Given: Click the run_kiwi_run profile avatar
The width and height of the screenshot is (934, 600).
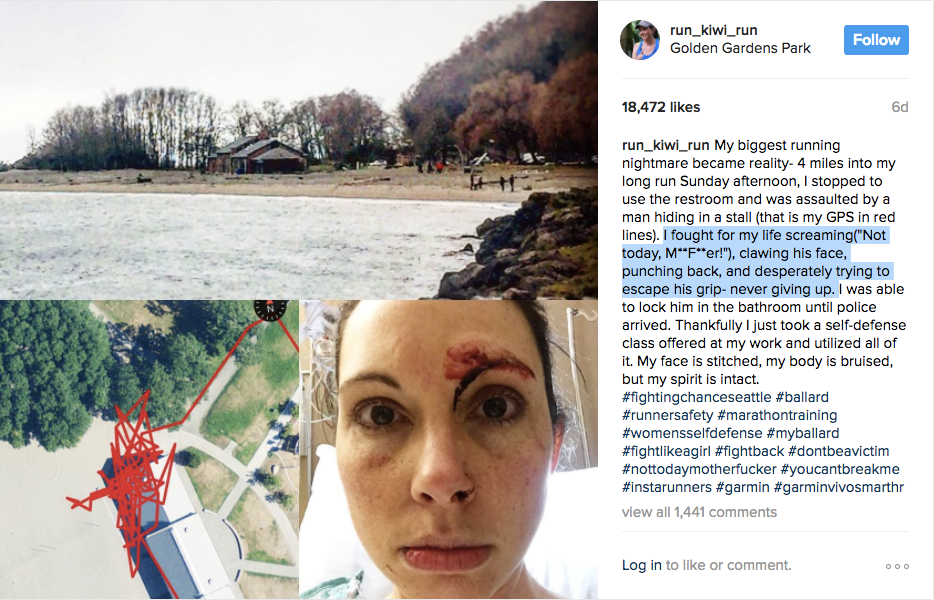Looking at the screenshot, I should point(640,40).
